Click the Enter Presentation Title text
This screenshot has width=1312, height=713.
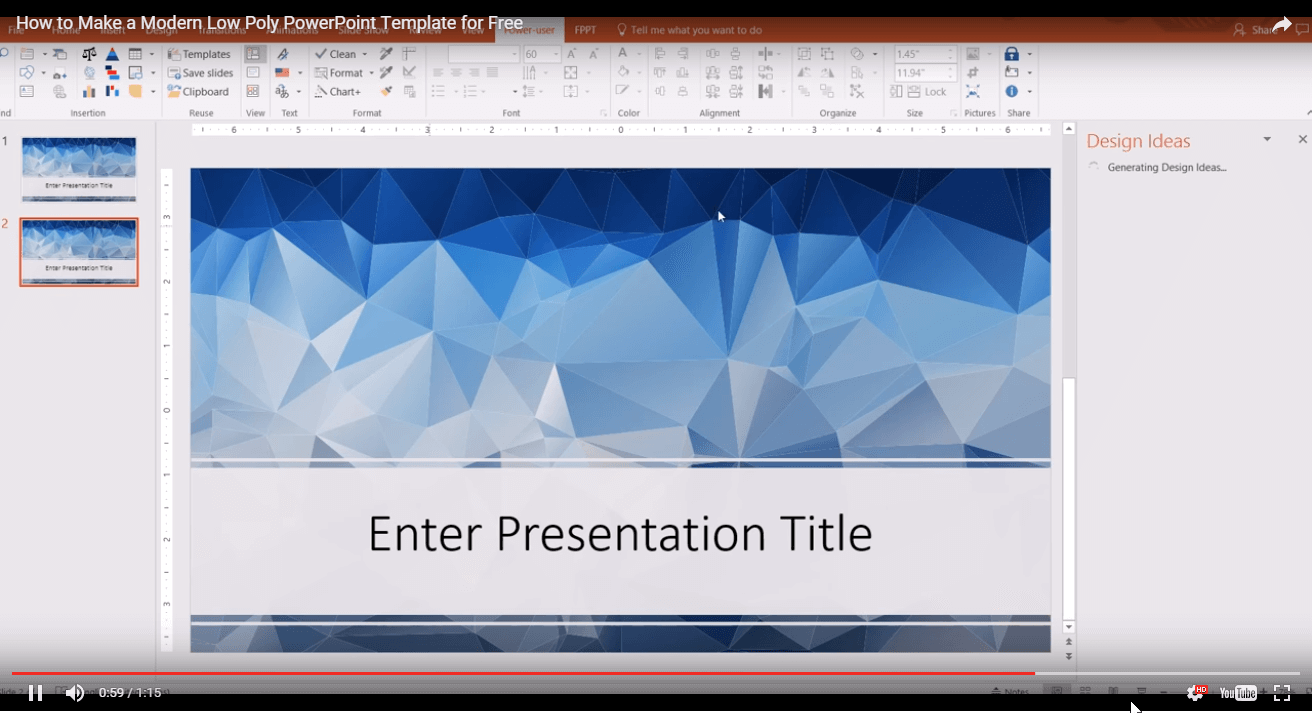(x=620, y=533)
